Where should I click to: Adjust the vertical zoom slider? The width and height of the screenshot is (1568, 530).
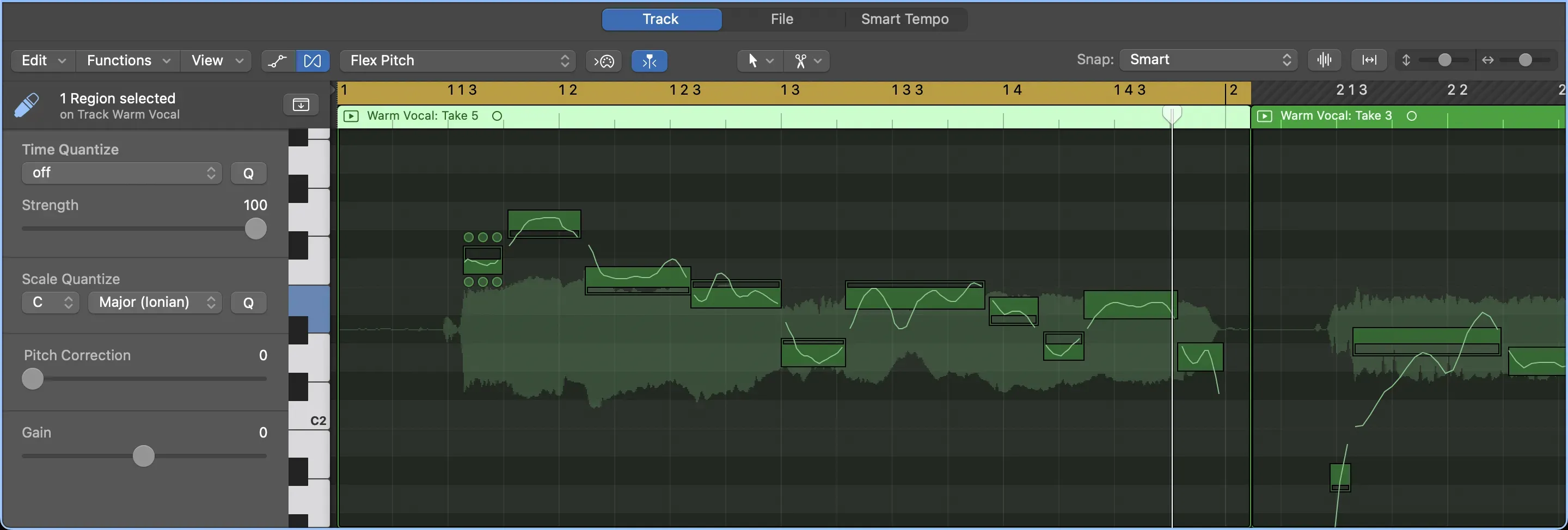[1444, 60]
